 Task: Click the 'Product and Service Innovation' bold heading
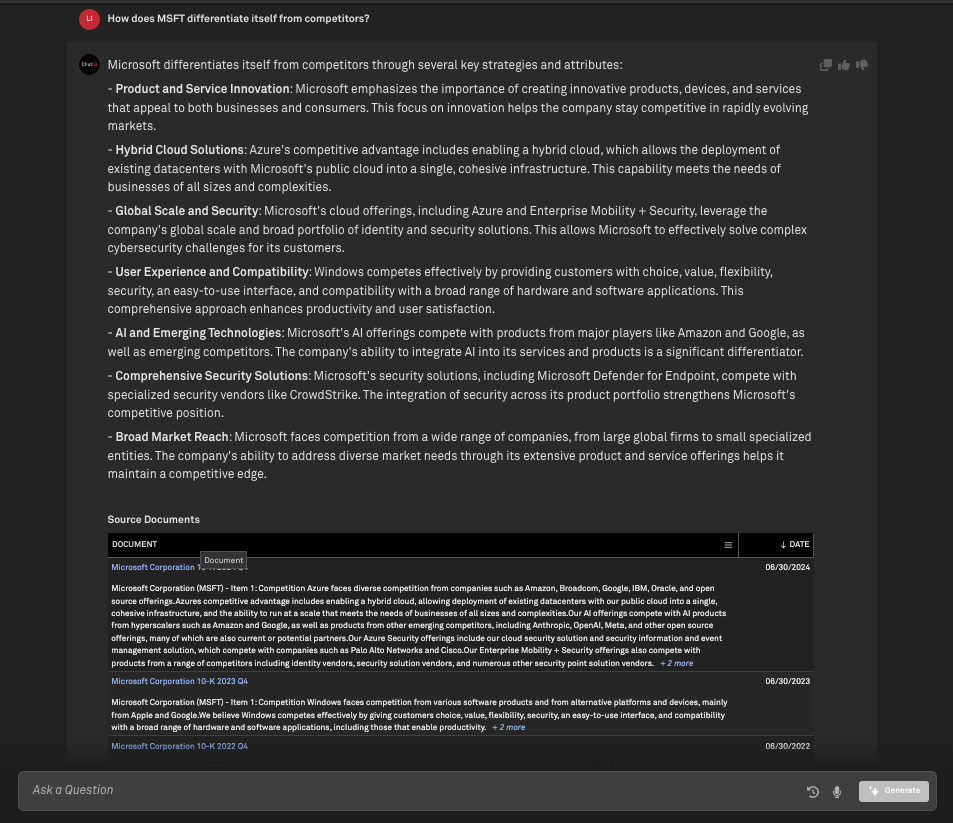pos(202,89)
